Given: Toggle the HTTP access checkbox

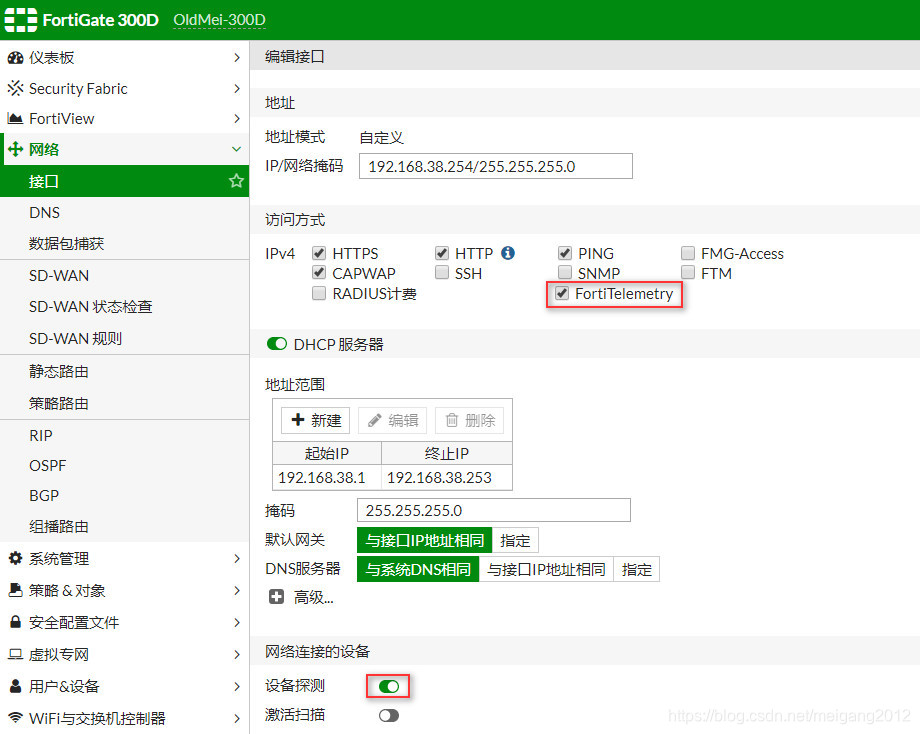Looking at the screenshot, I should click(442, 253).
